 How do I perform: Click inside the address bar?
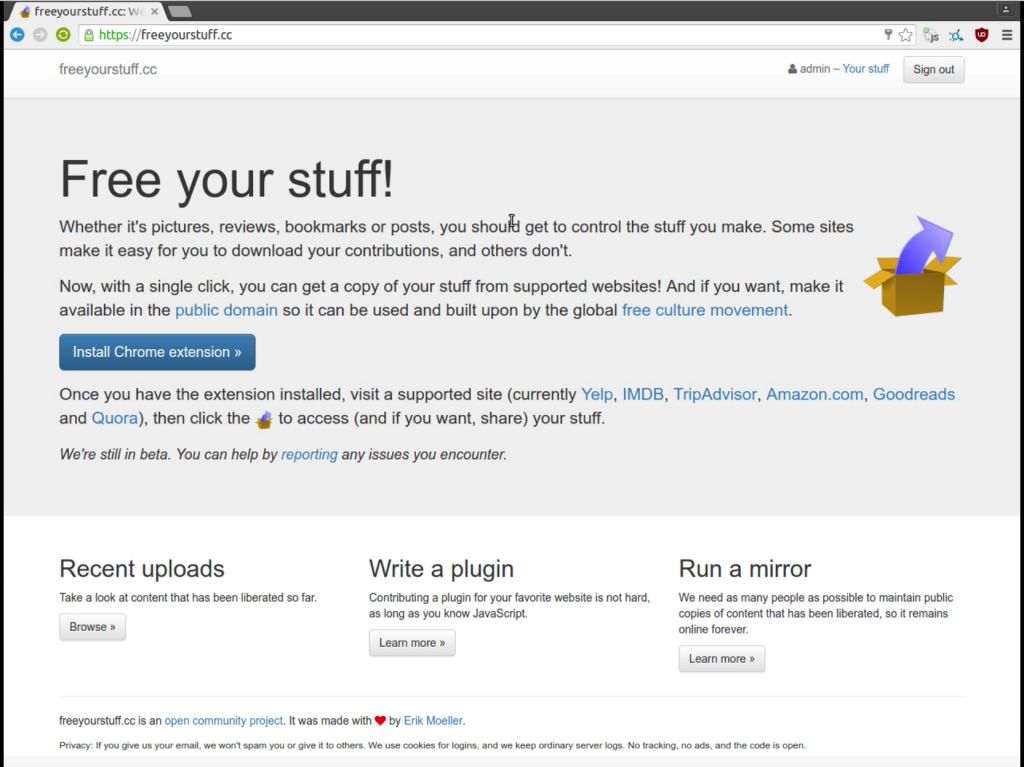pos(400,34)
